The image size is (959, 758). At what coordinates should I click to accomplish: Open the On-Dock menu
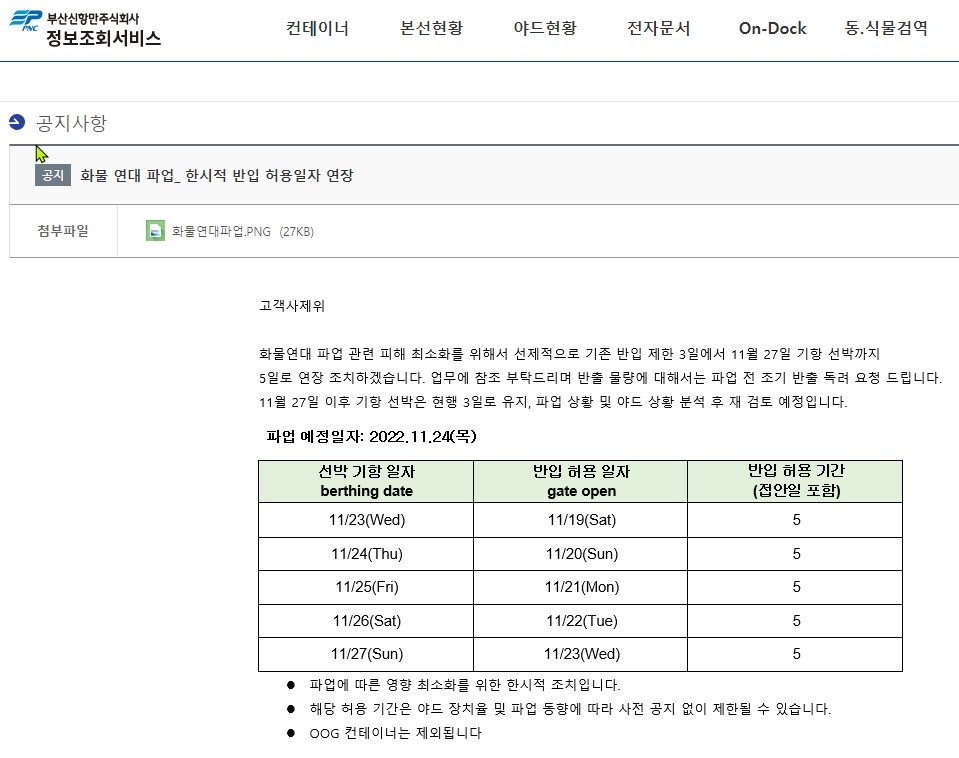coord(772,28)
